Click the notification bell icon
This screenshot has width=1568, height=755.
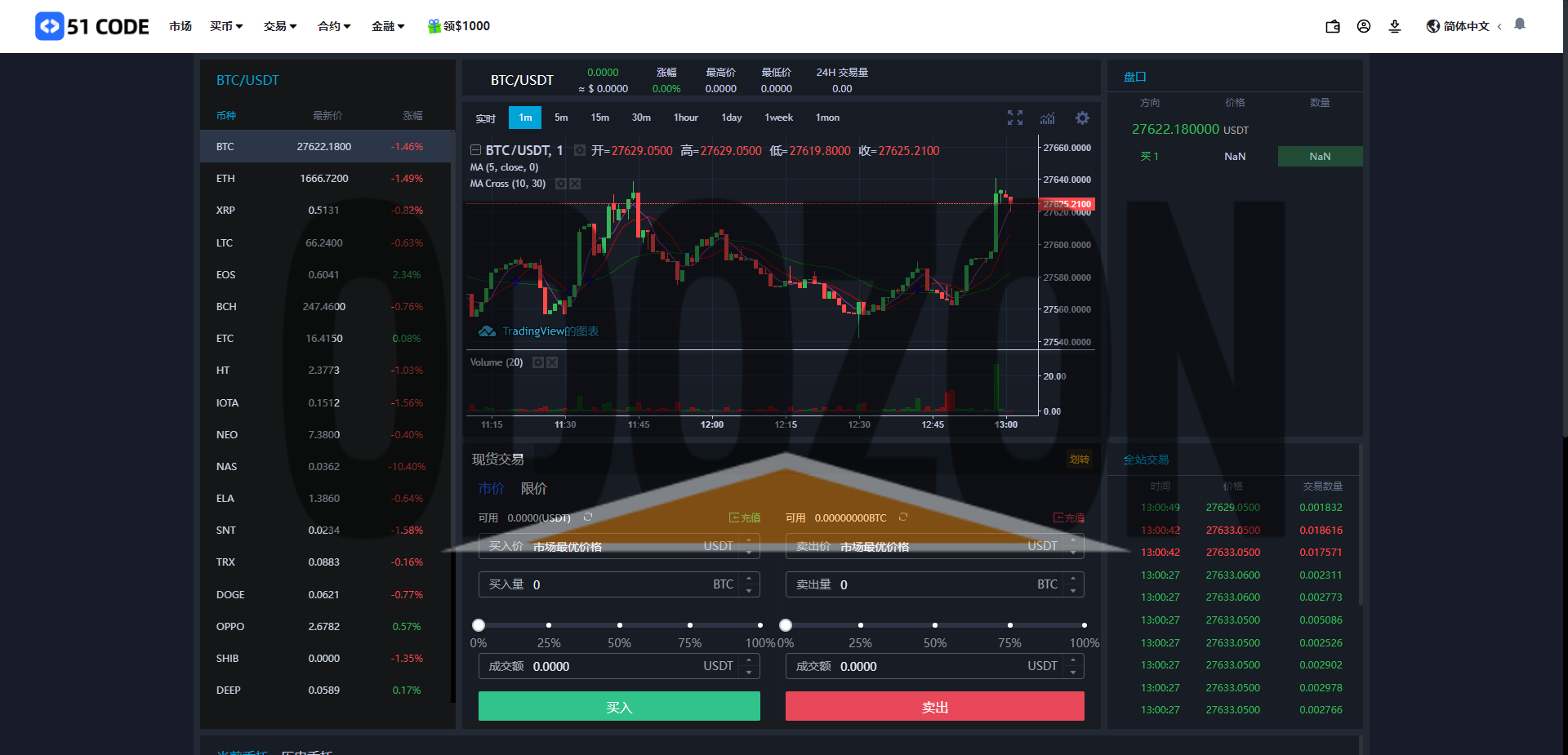point(1520,24)
